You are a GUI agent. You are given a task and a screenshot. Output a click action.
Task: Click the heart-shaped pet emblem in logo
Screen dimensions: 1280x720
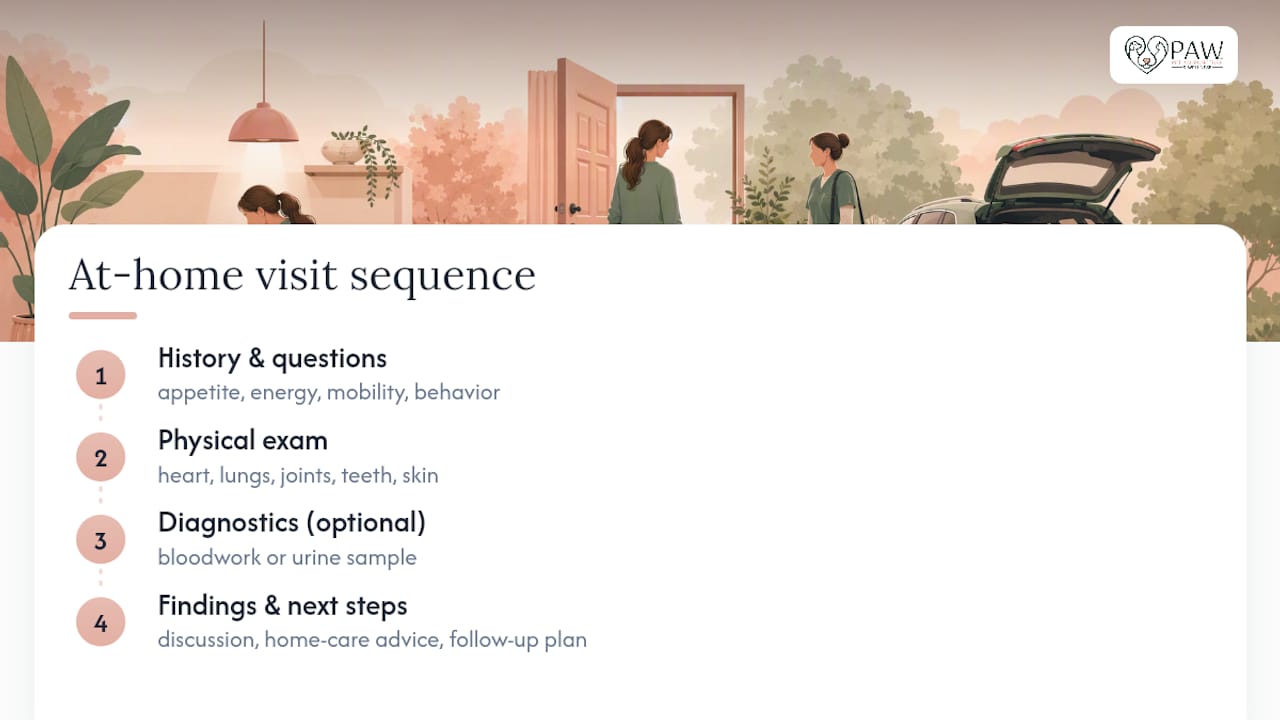pos(1146,55)
